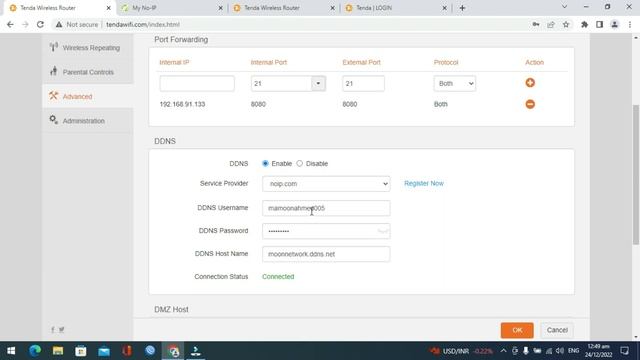Expand the Internal Port dropdown arrow
Screen dimensions: 640x360
pos(318,83)
